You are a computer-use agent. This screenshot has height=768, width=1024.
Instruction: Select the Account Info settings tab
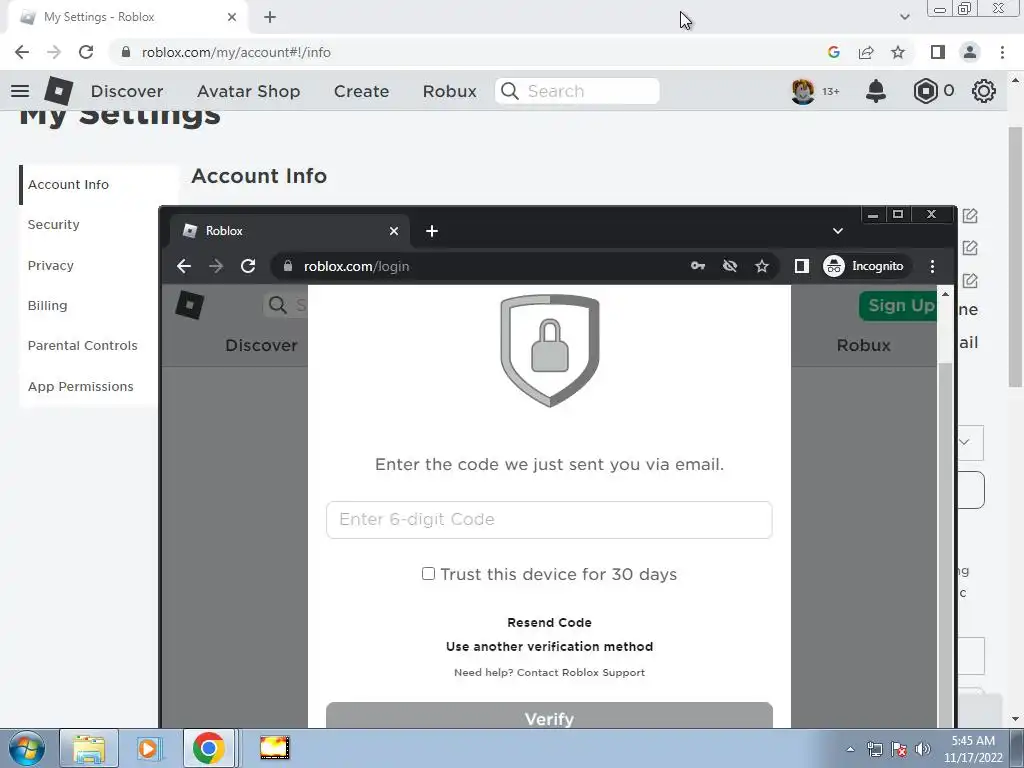[x=99, y=185]
